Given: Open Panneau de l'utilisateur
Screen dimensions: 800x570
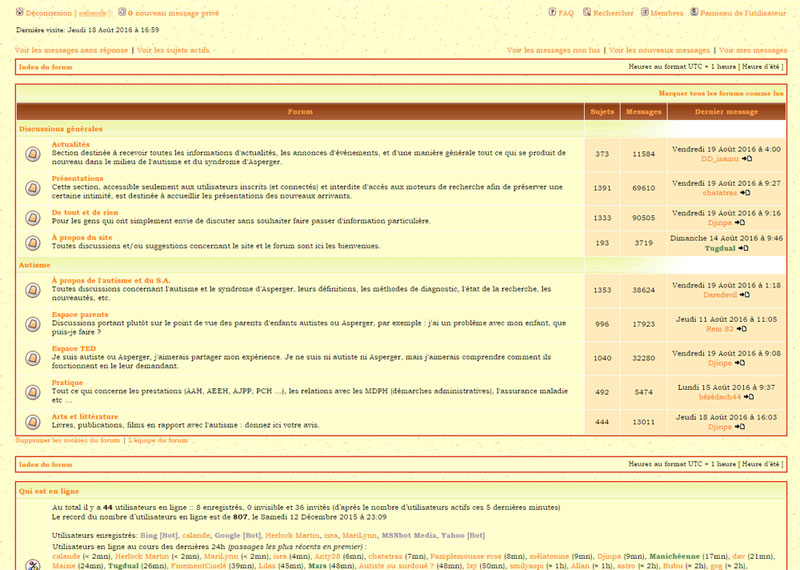Looking at the screenshot, I should tap(743, 13).
